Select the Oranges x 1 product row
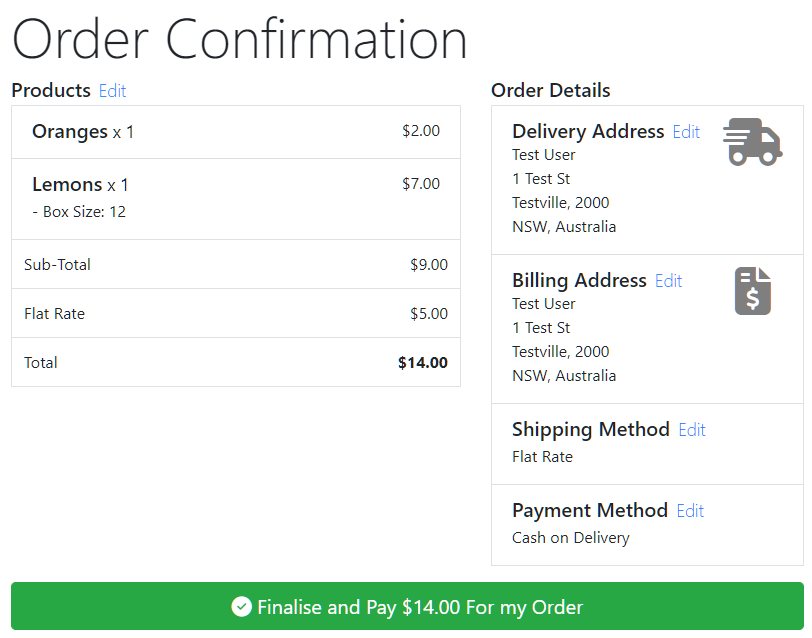The width and height of the screenshot is (812, 638). 236,132
